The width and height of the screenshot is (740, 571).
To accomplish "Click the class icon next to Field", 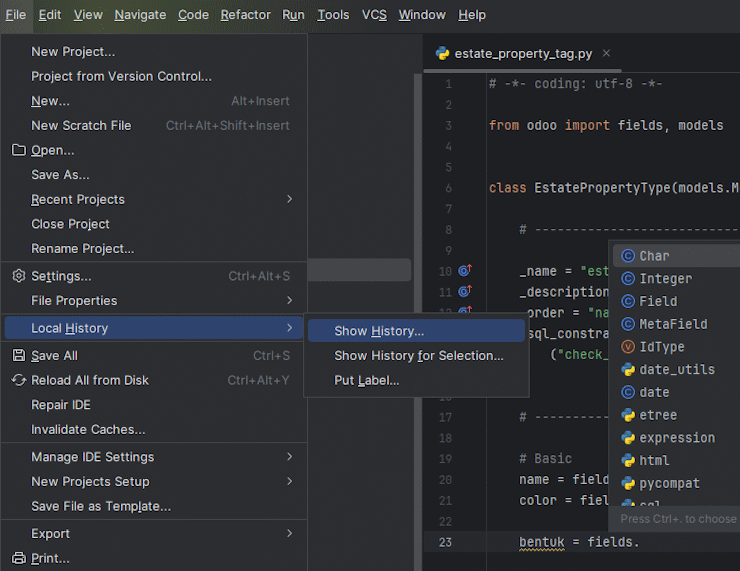I will [x=628, y=301].
